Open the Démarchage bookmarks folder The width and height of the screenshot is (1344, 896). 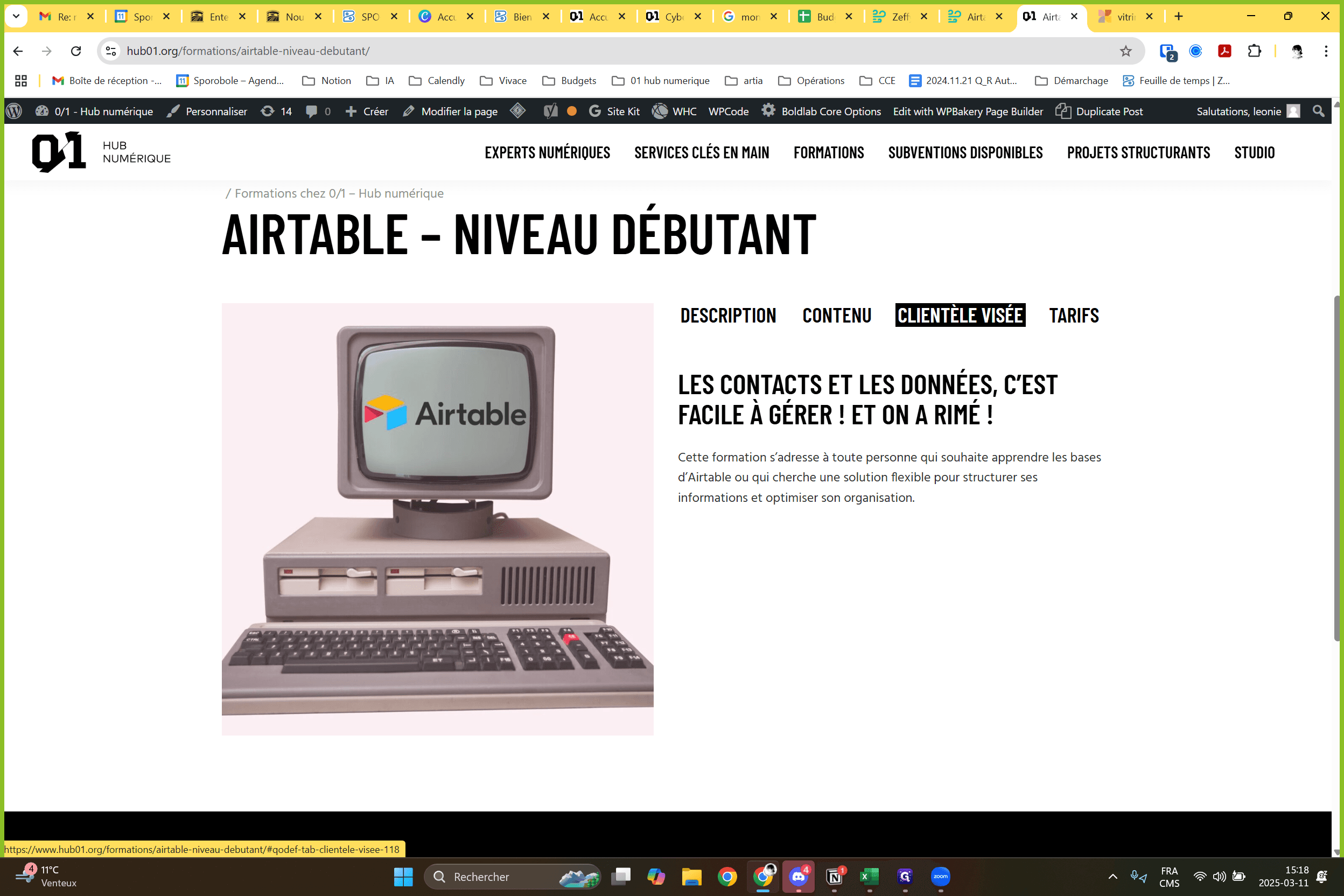pos(1072,81)
